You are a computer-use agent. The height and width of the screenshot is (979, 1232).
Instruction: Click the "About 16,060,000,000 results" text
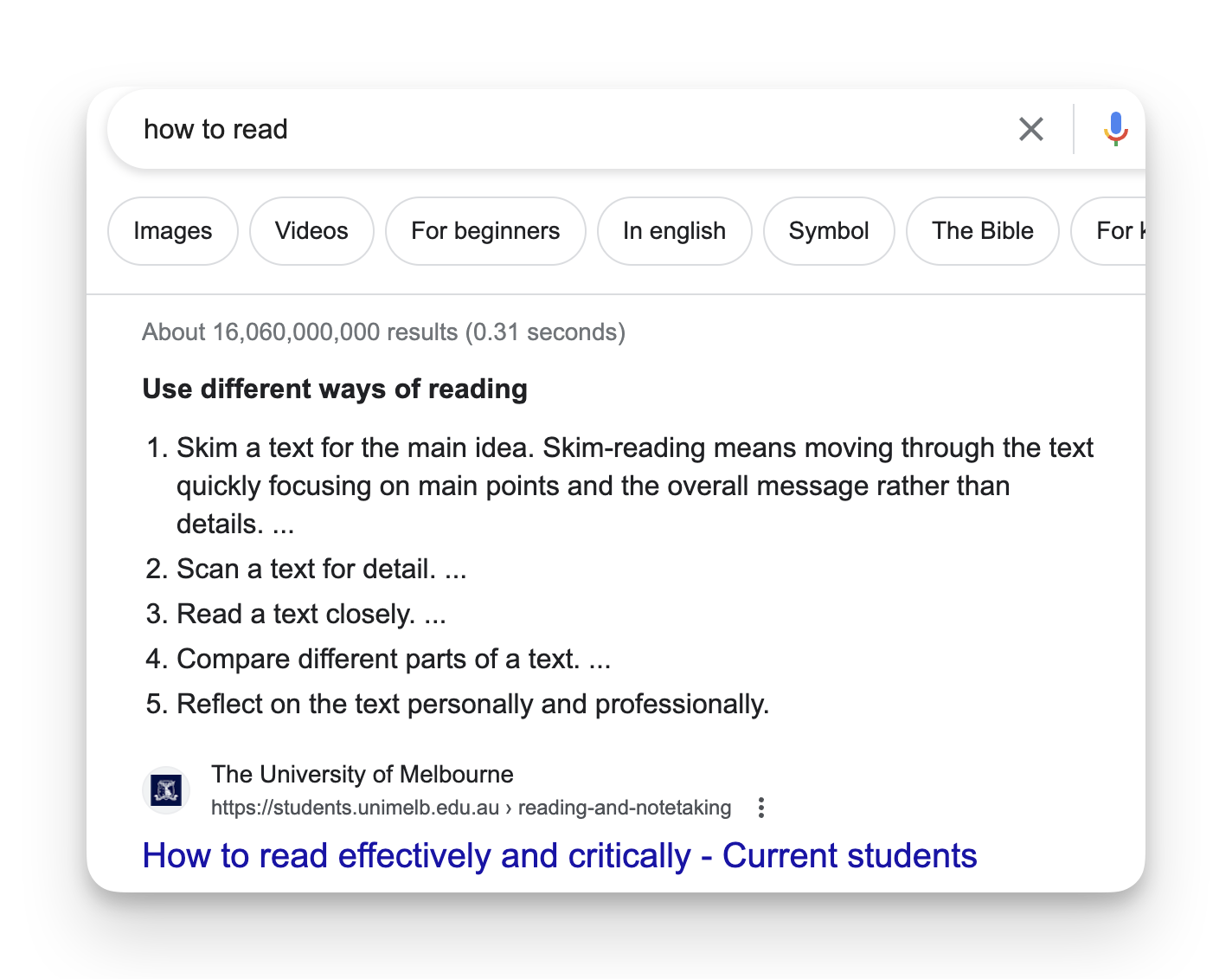383,332
